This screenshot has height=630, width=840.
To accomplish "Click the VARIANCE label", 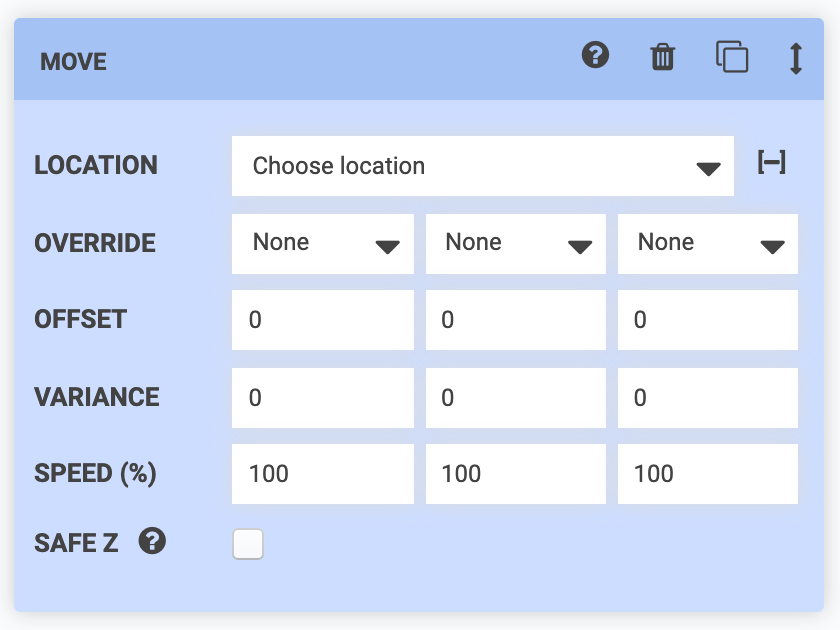I will click(x=96, y=397).
